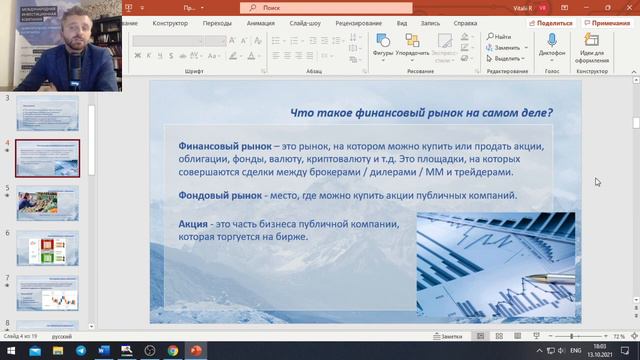Open the Windows Start menu
This screenshot has width=640, height=360.
click(11, 351)
